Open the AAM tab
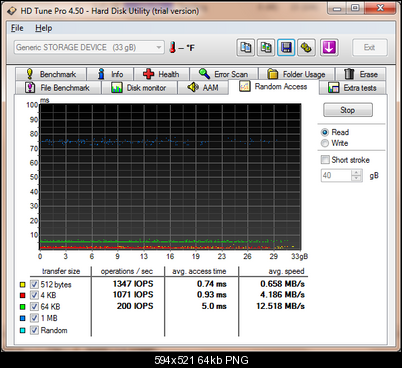 (x=203, y=88)
